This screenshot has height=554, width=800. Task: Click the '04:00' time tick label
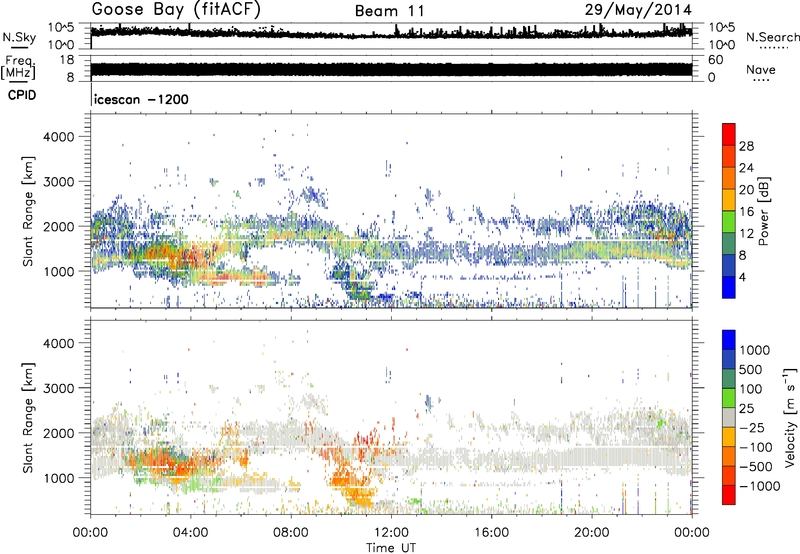pos(190,533)
